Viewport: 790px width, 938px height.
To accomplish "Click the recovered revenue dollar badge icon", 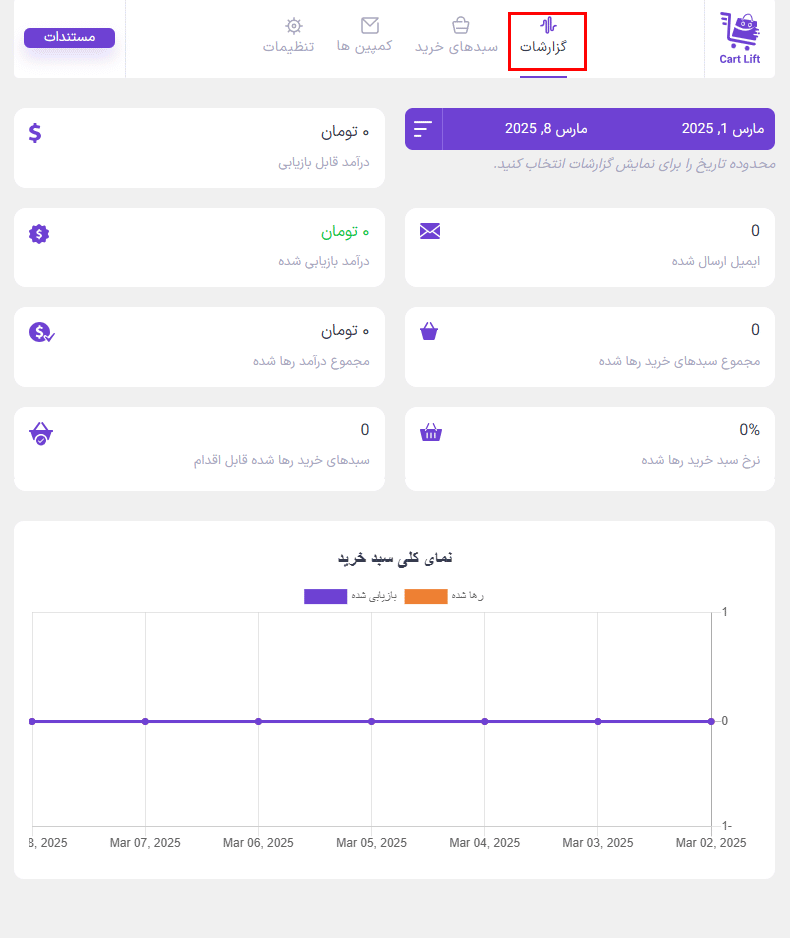I will click(x=39, y=234).
